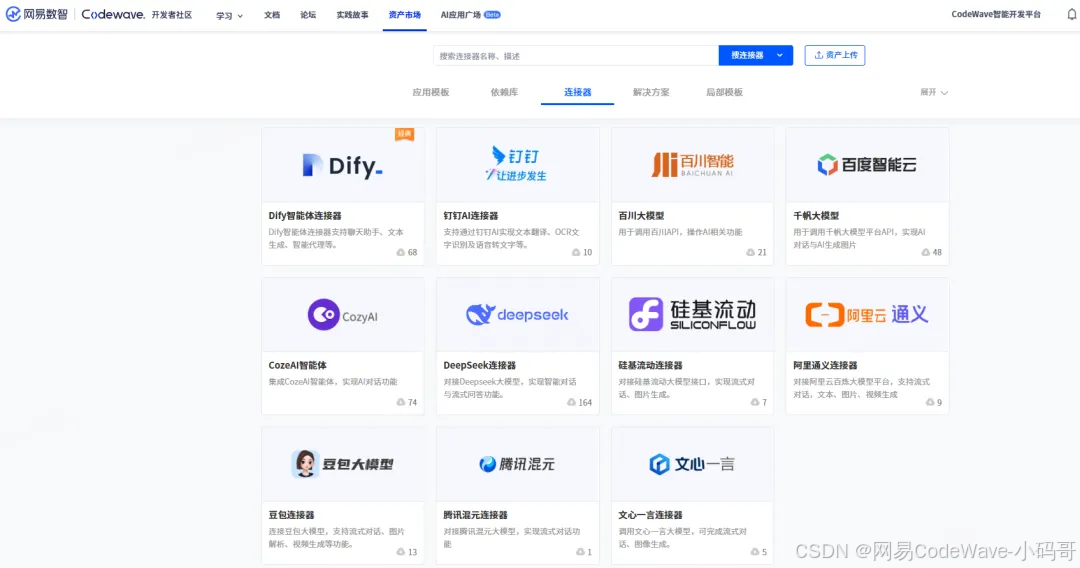Open CodeWave智能开发平台 link
Image resolution: width=1080 pixels, height=568 pixels.
996,14
